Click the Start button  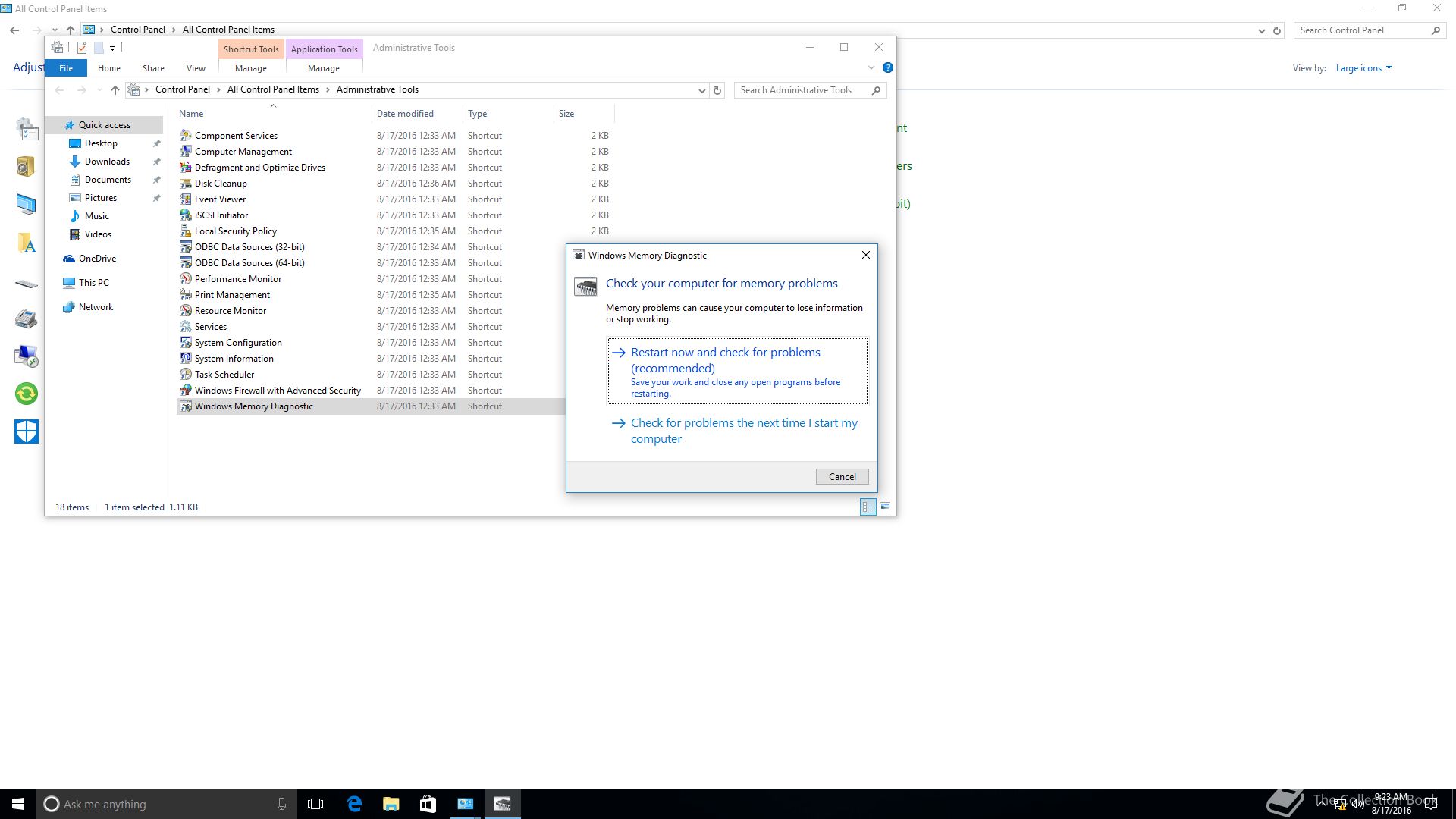[x=18, y=804]
